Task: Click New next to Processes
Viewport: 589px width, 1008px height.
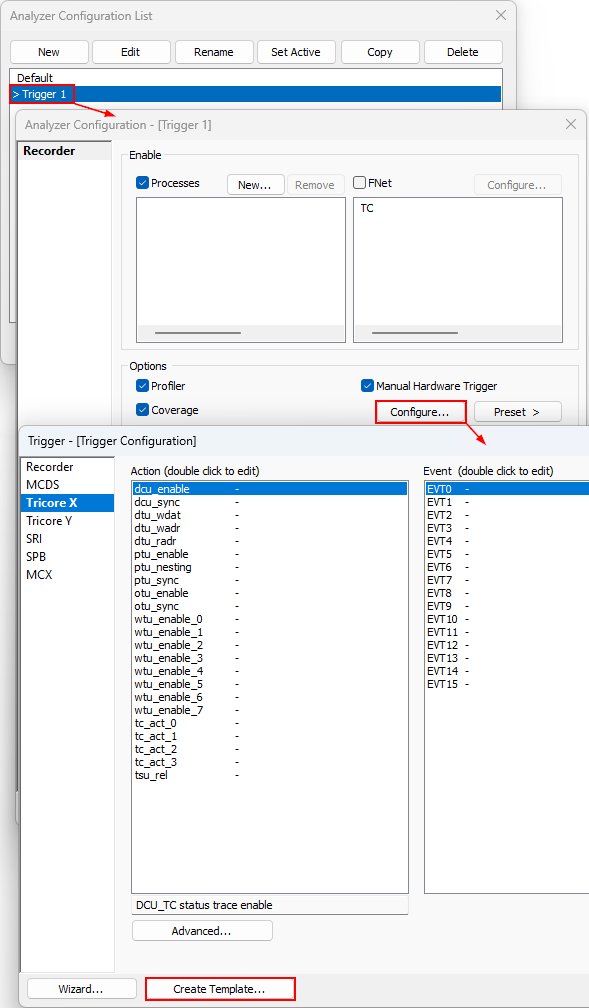Action: coord(255,185)
